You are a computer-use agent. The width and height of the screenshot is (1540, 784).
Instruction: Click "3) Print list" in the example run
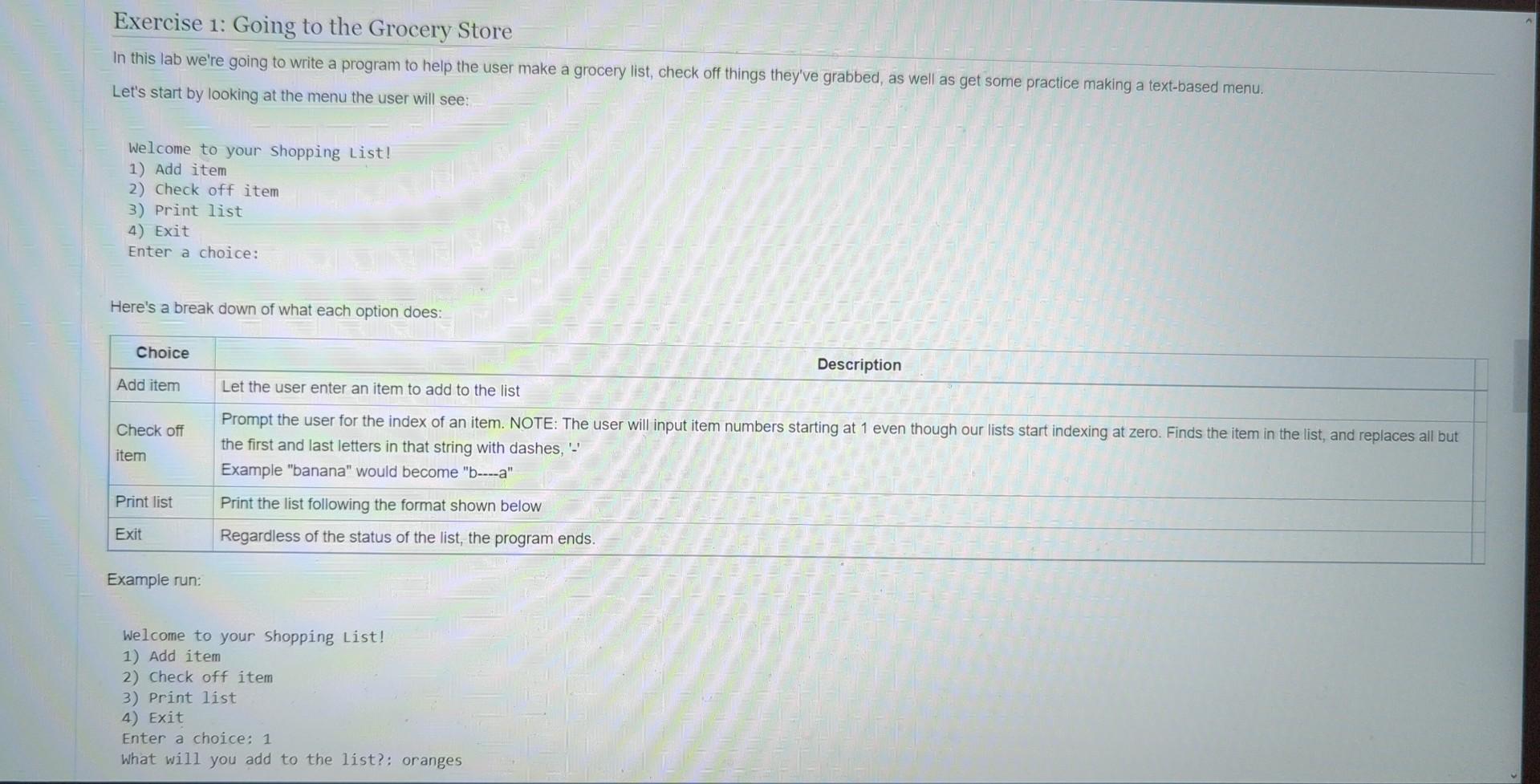(x=180, y=697)
